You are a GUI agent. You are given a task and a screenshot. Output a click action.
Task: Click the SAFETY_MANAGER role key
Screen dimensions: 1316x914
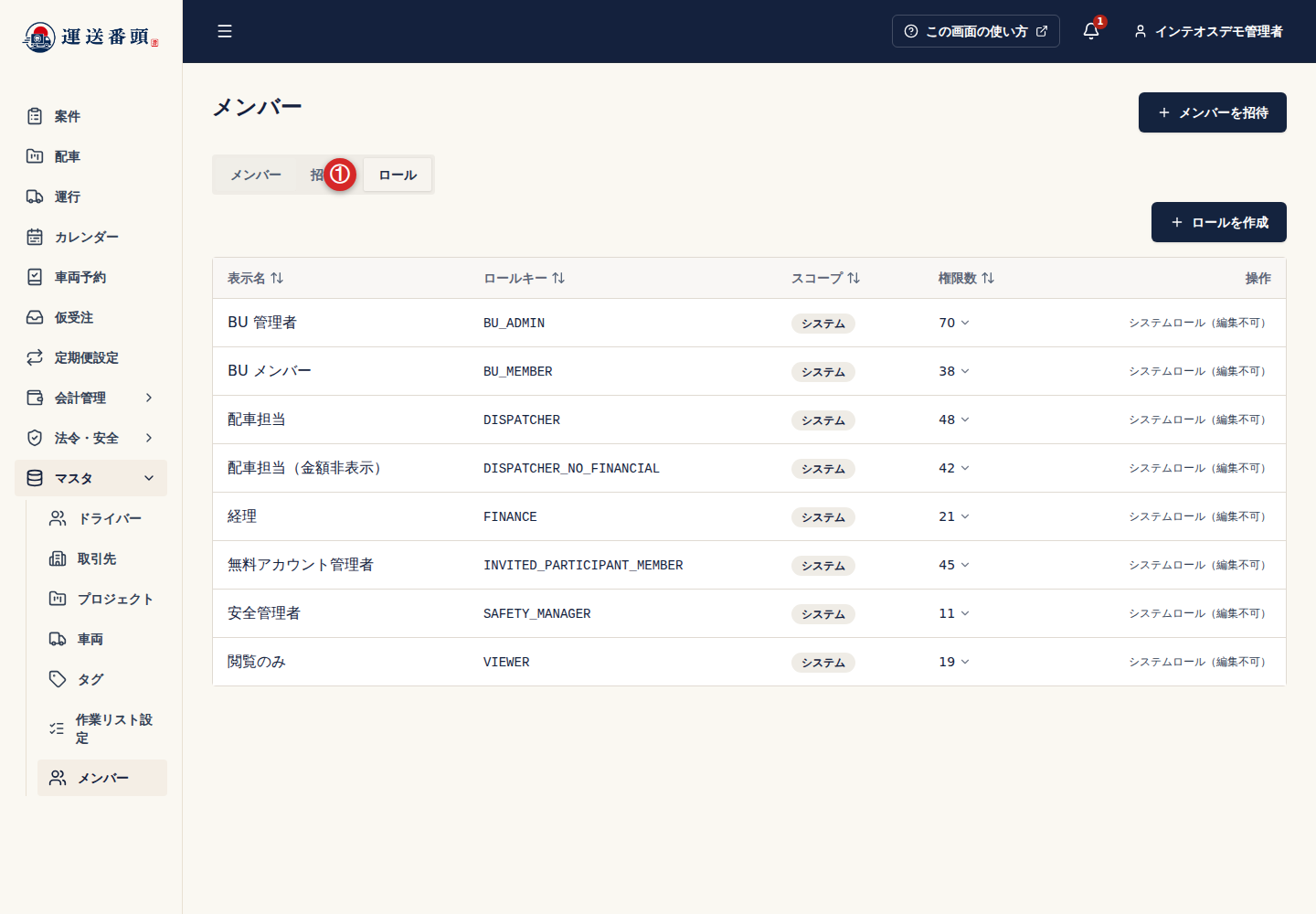(x=537, y=613)
